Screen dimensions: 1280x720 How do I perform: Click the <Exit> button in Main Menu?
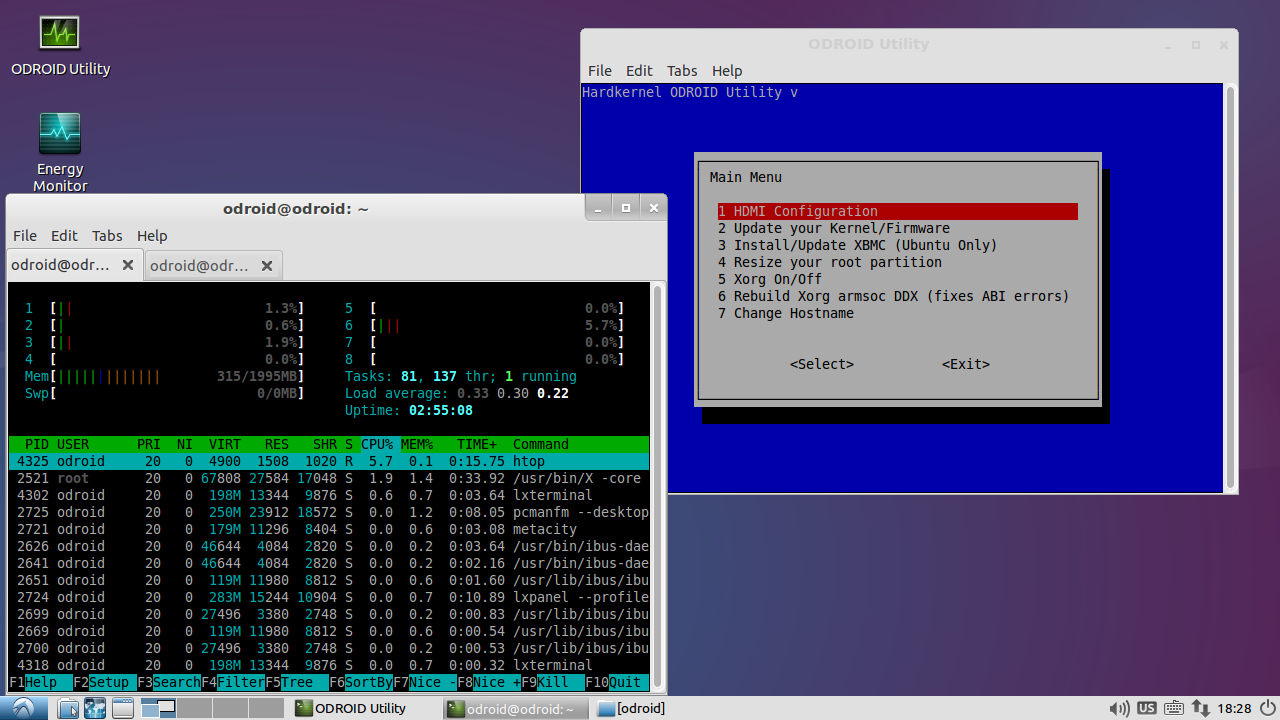[x=966, y=364]
